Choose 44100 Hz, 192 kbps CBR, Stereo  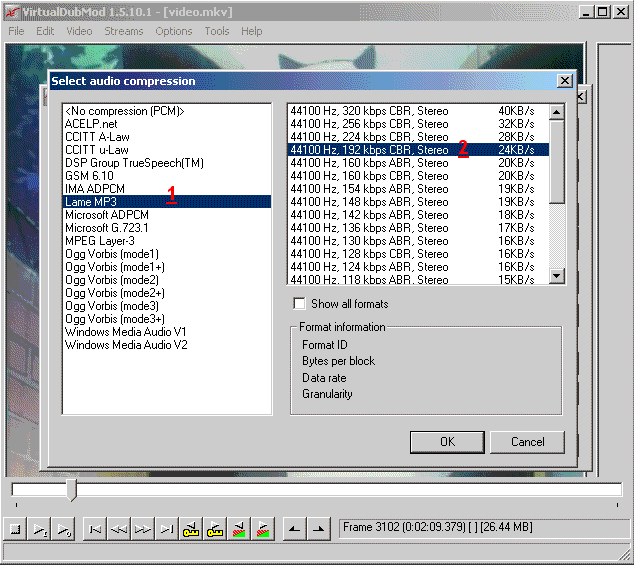point(418,150)
